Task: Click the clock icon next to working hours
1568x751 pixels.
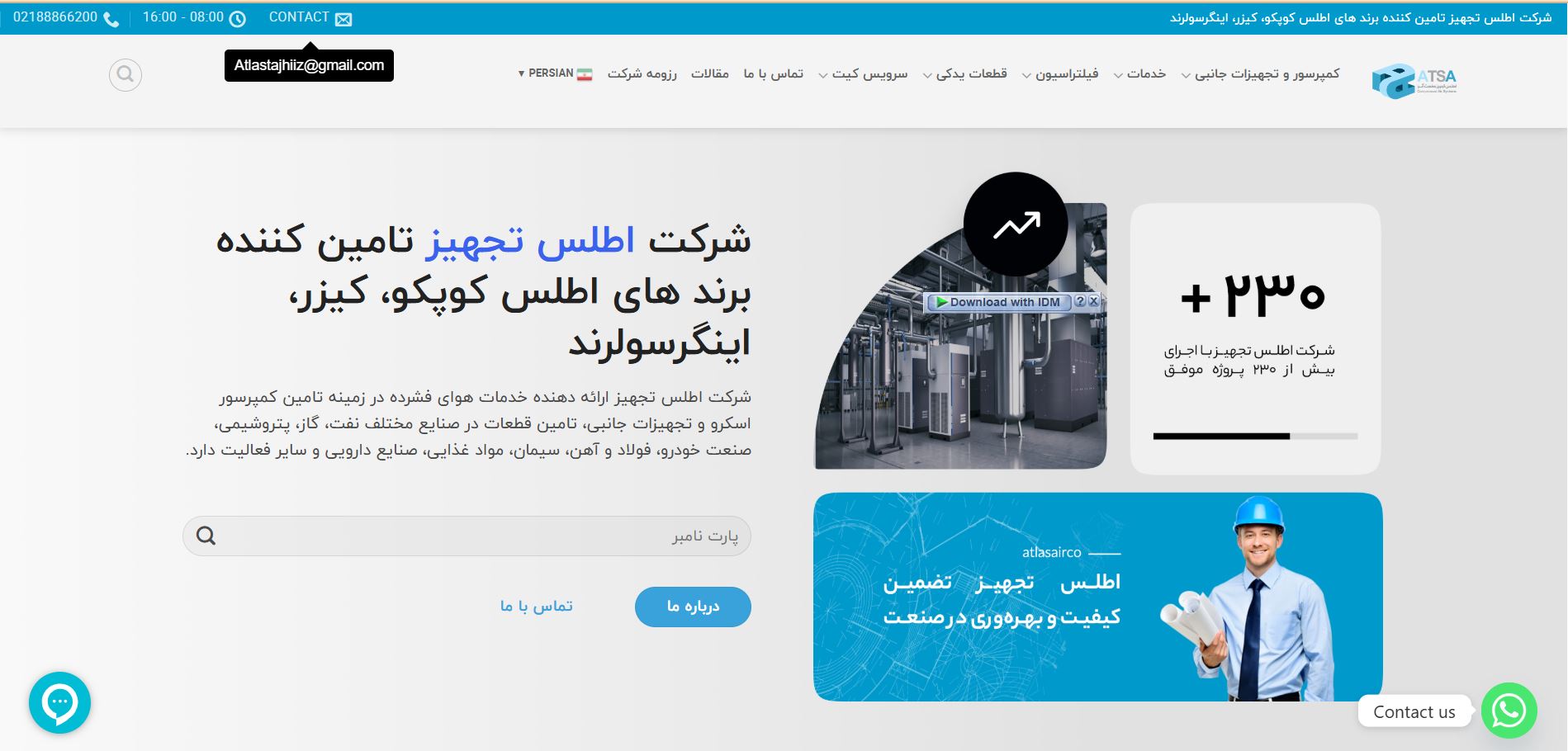Action: (x=237, y=19)
